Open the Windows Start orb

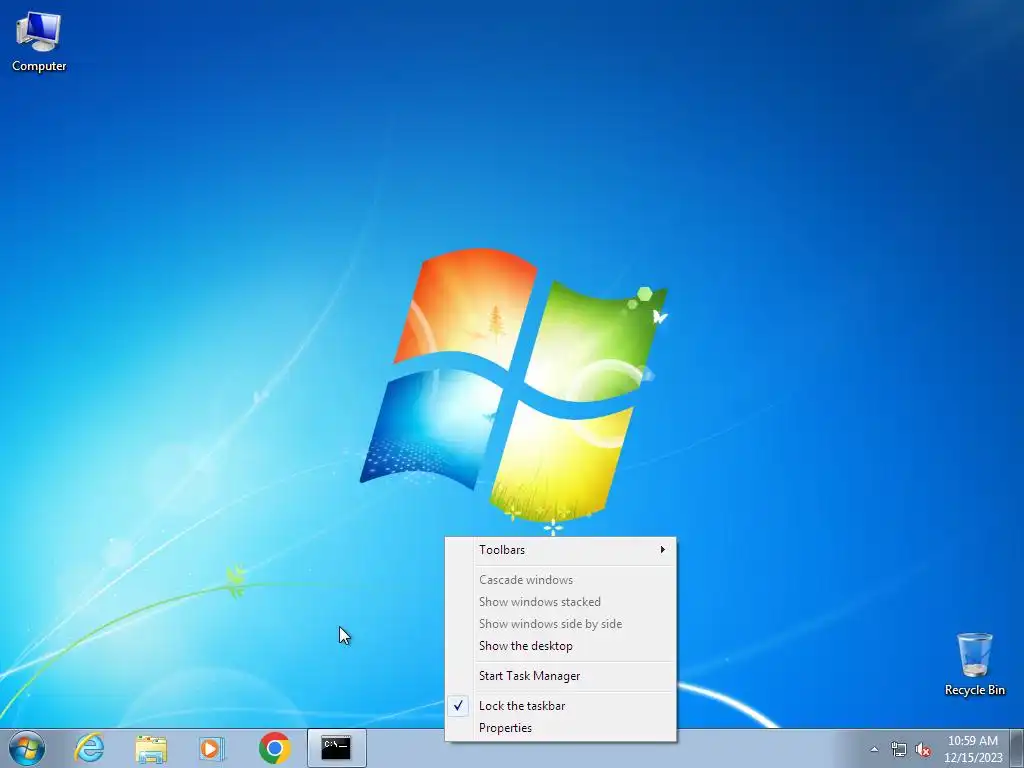coord(27,748)
